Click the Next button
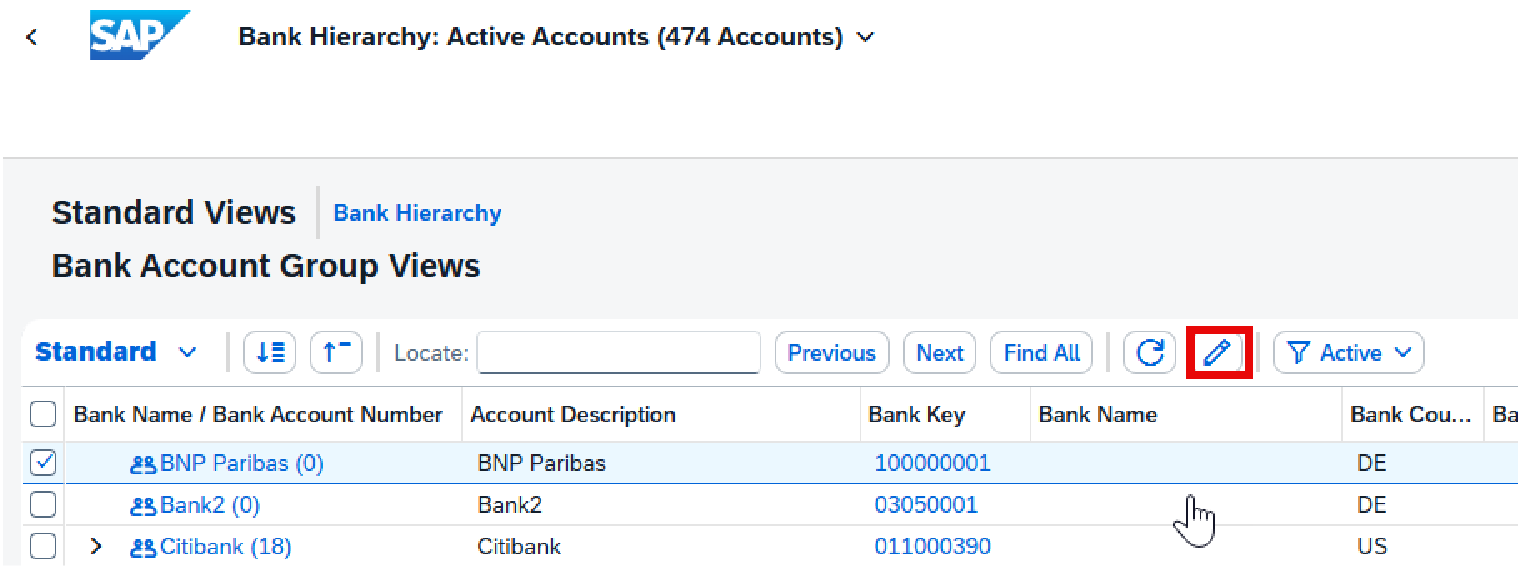The height and width of the screenshot is (577, 1519). 939,353
